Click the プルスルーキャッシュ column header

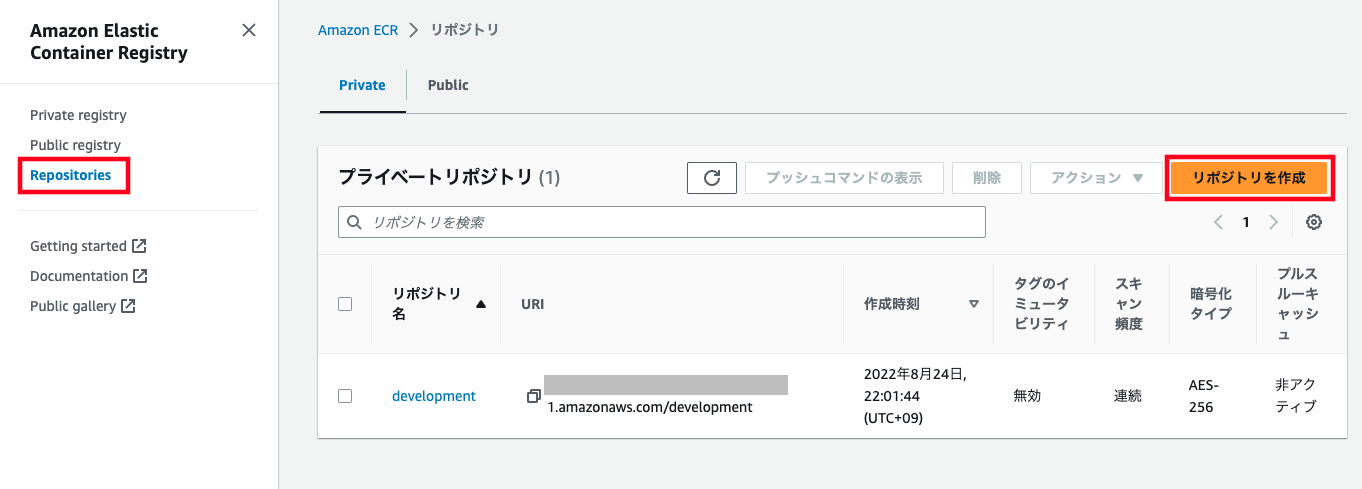pos(1297,304)
